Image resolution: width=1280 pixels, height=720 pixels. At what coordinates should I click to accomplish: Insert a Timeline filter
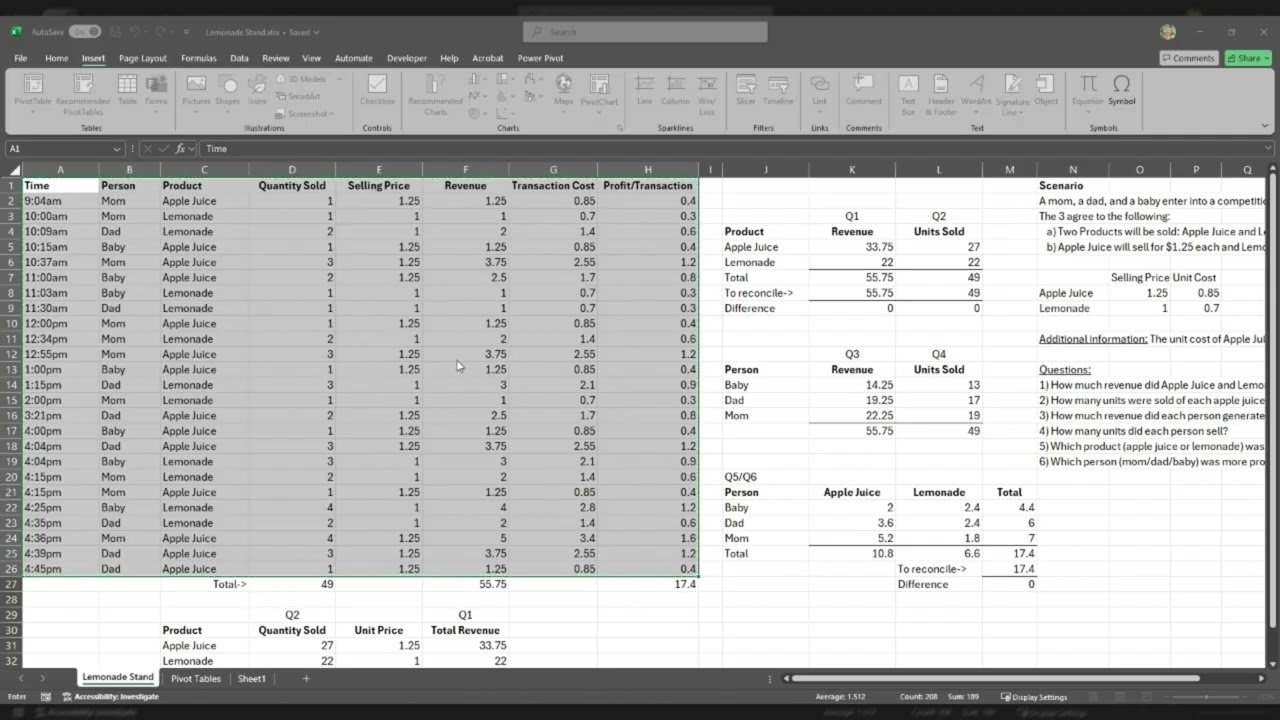coord(778,90)
